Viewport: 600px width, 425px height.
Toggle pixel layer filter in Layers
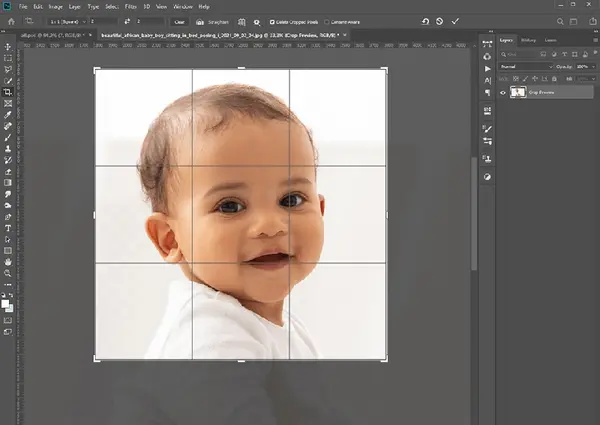click(543, 54)
